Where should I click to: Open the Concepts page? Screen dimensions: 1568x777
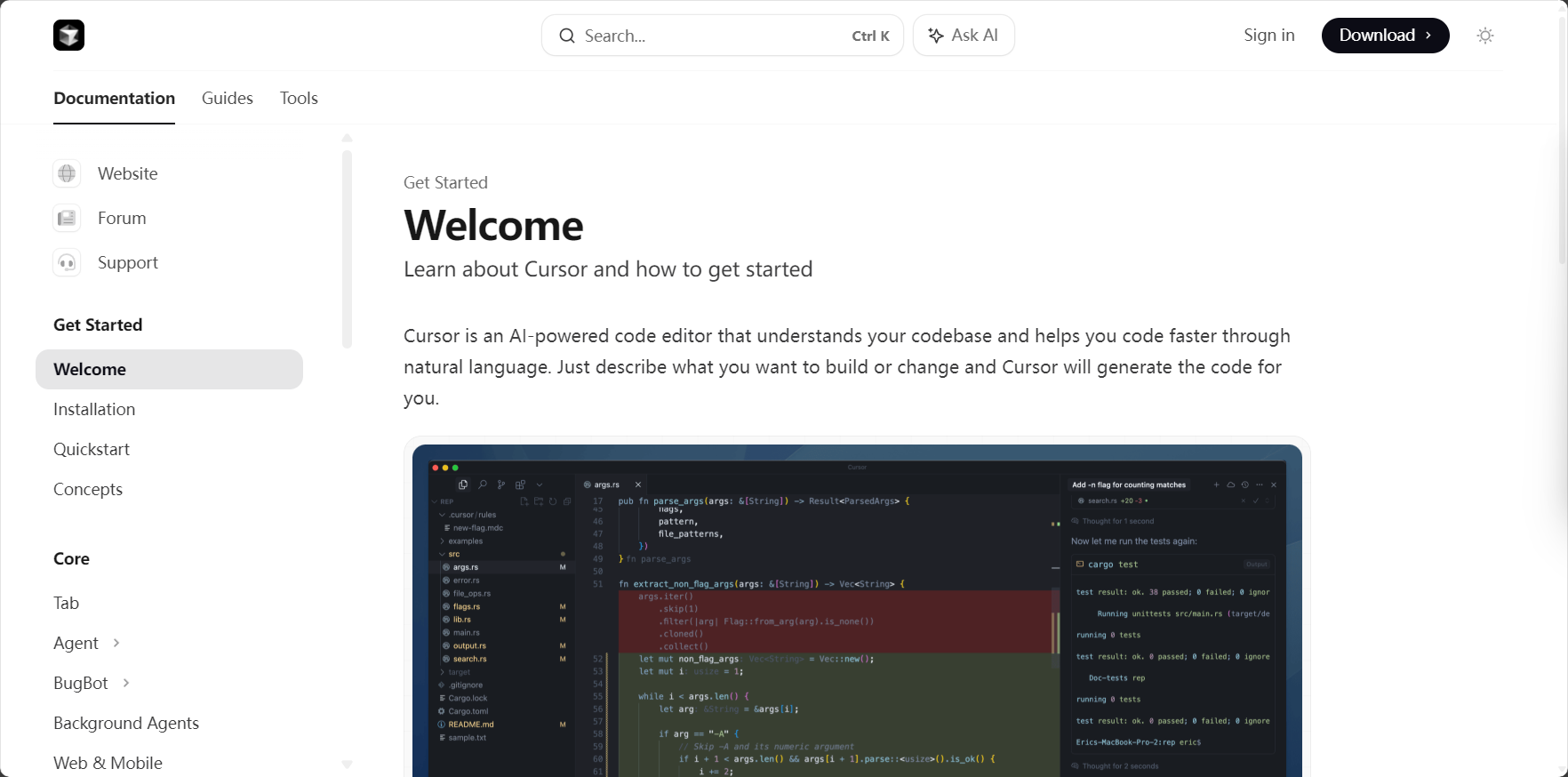point(88,489)
